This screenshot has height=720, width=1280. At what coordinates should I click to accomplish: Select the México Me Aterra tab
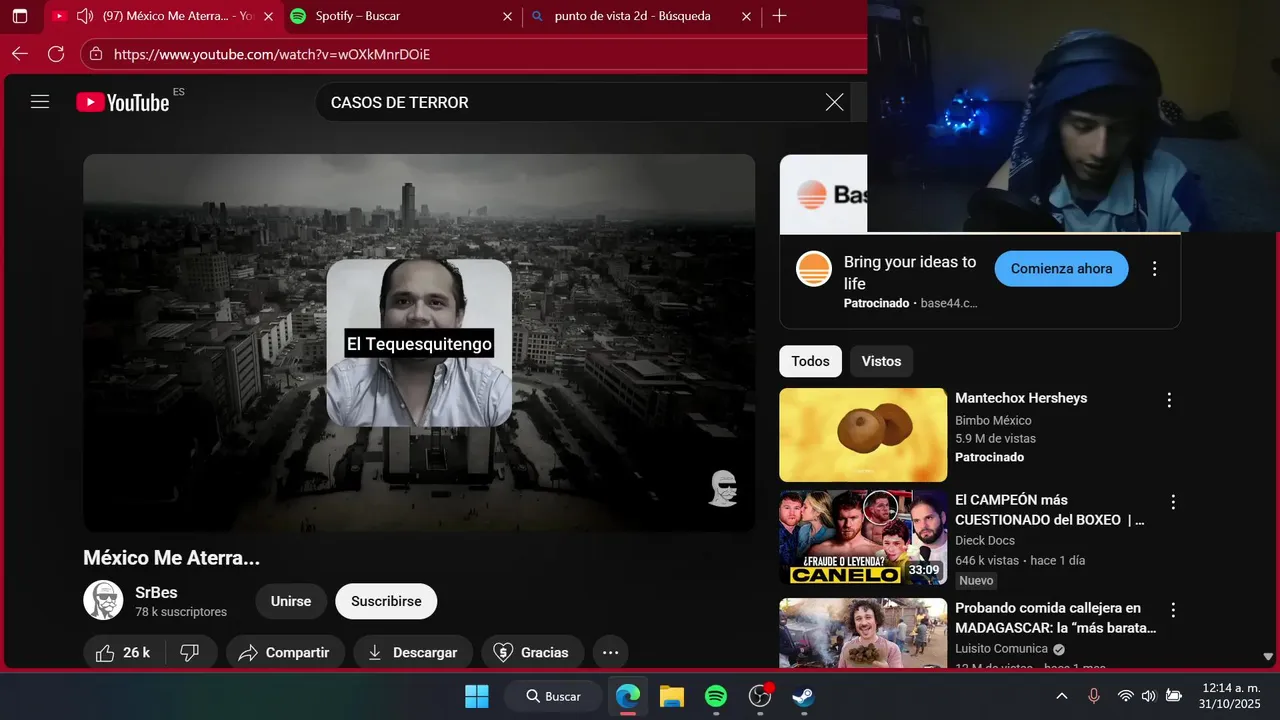tap(165, 16)
